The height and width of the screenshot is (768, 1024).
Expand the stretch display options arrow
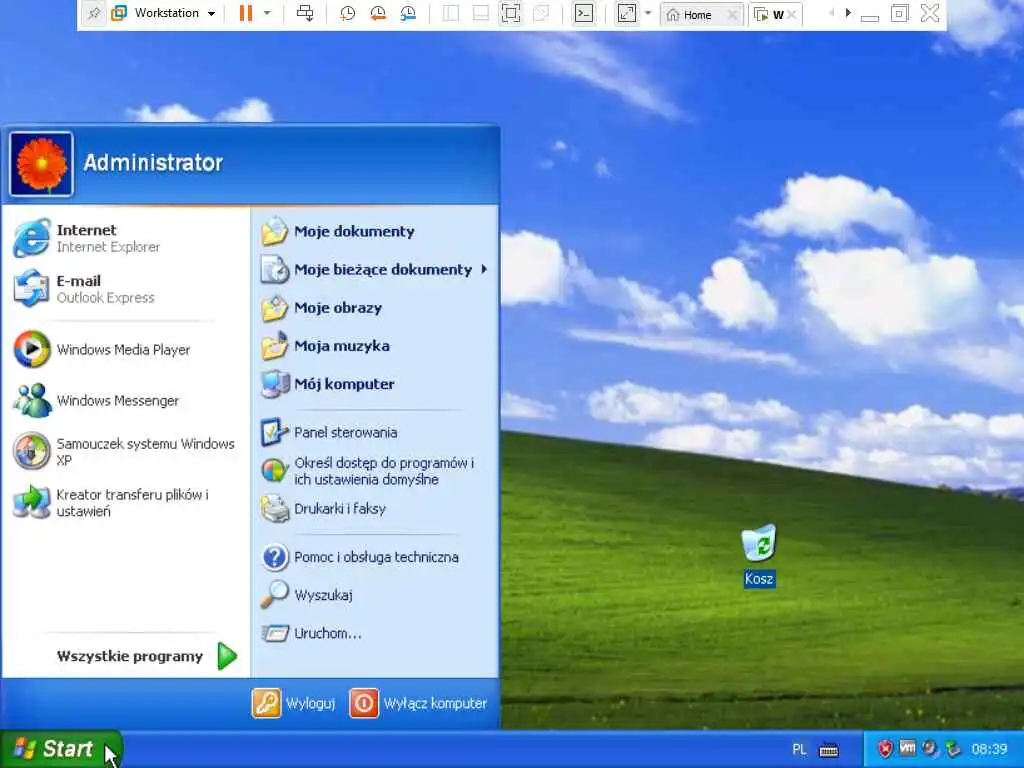click(648, 13)
